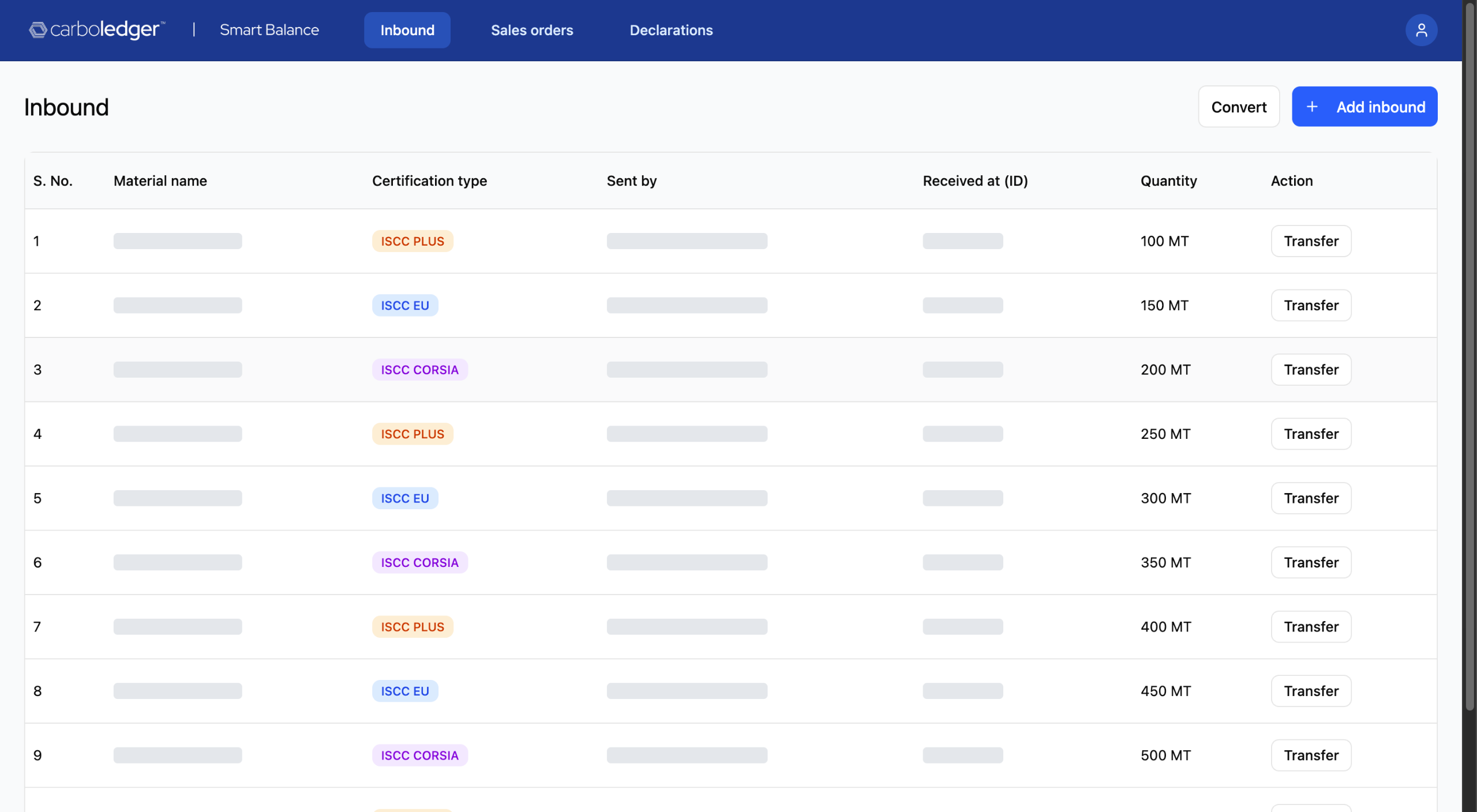Viewport: 1477px width, 812px height.
Task: Click Transfer for the 300 MT row
Action: (1310, 498)
